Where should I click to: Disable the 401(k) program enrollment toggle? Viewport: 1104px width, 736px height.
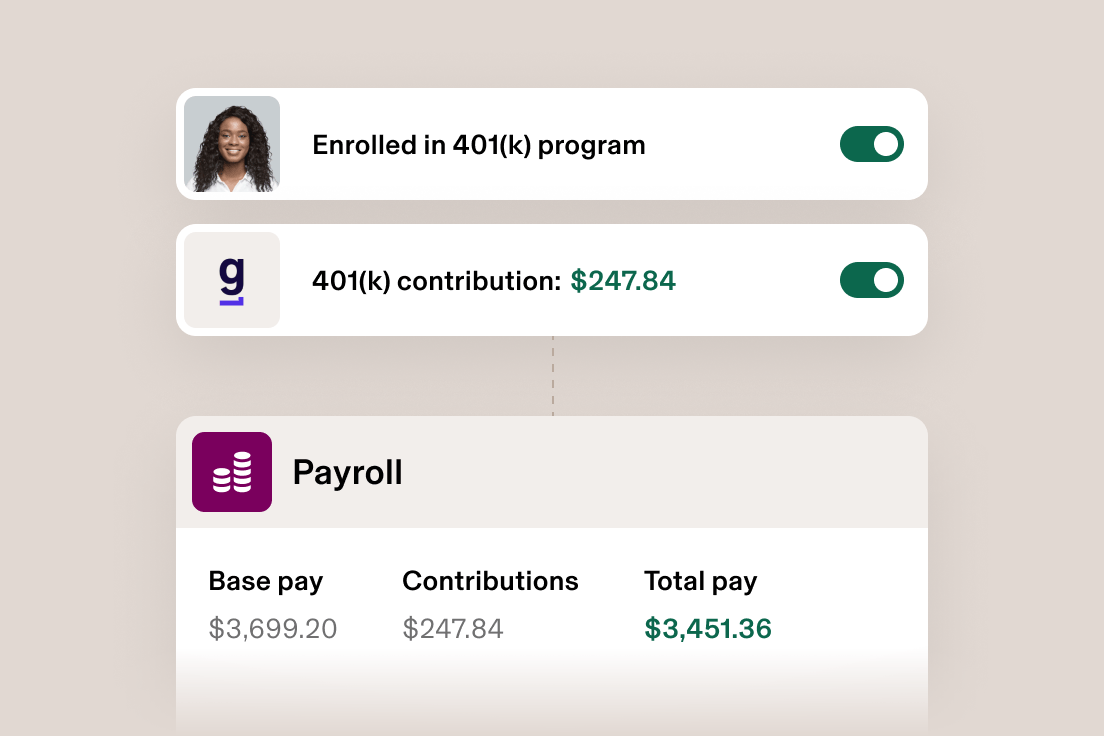click(x=871, y=143)
